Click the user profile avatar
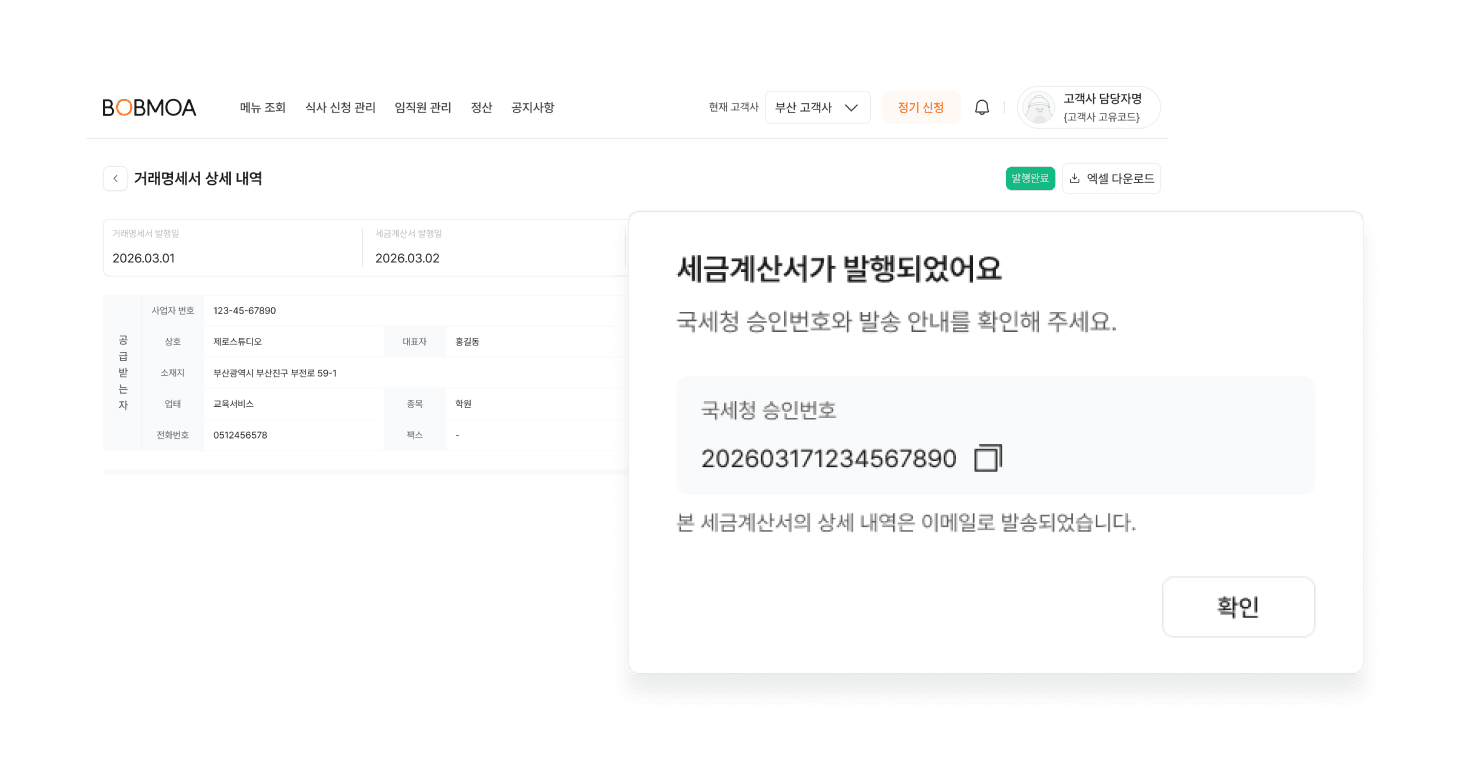This screenshot has height=768, width=1472. (x=1040, y=108)
